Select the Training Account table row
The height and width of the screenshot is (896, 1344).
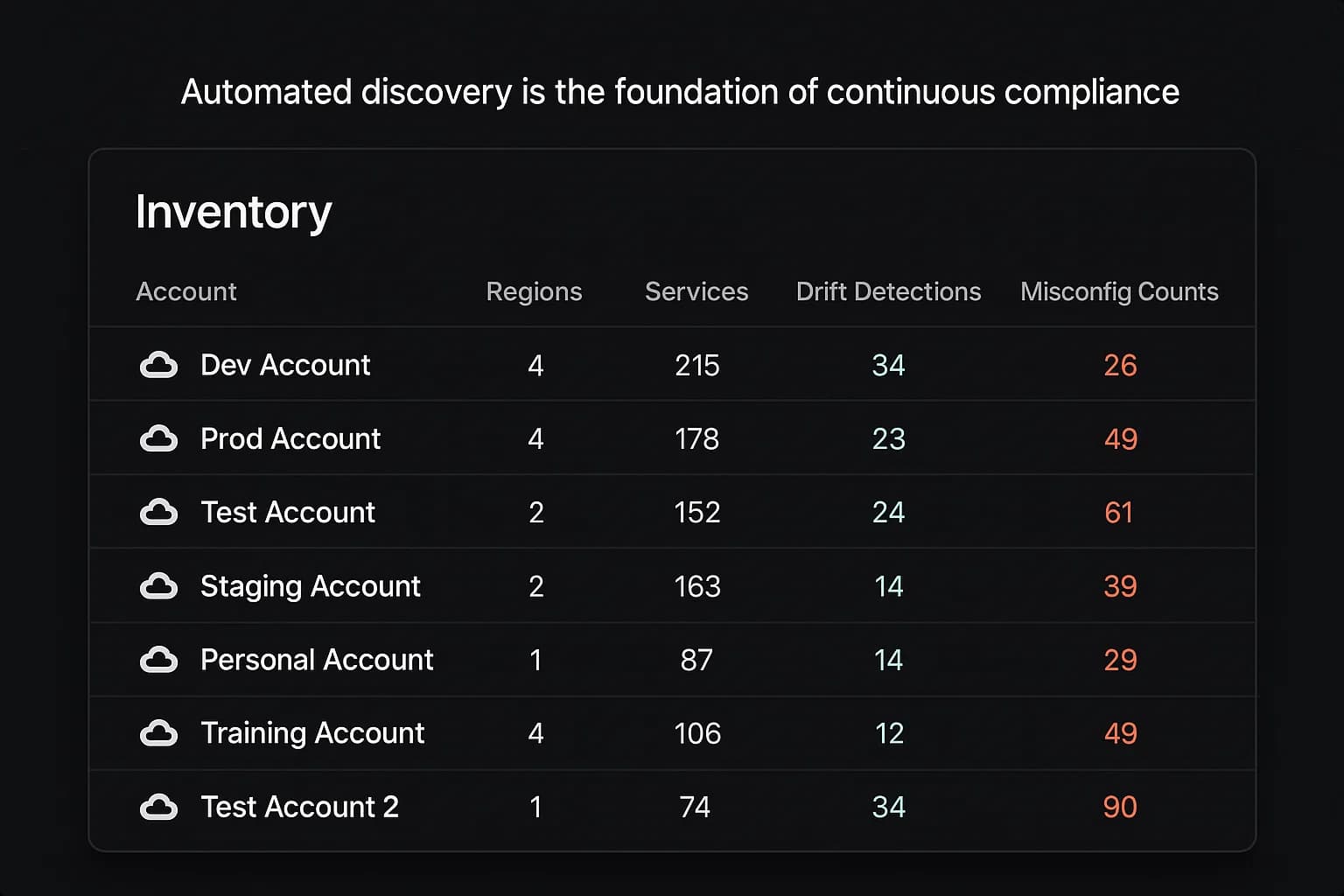pos(672,733)
